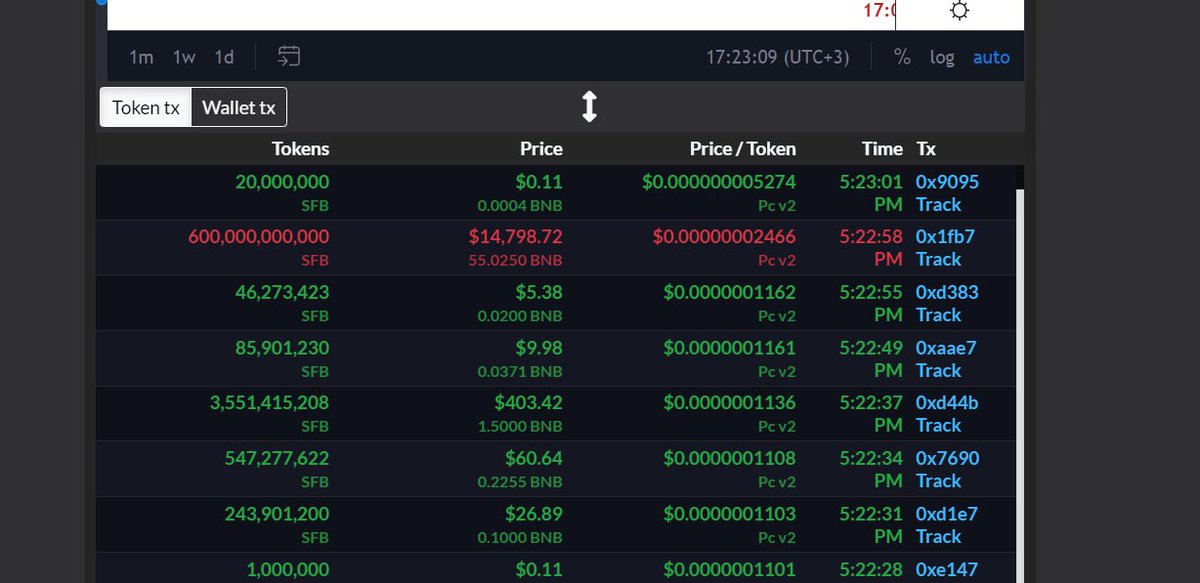Click the $403.42 price cell
This screenshot has width=1200, height=583.
(528, 403)
